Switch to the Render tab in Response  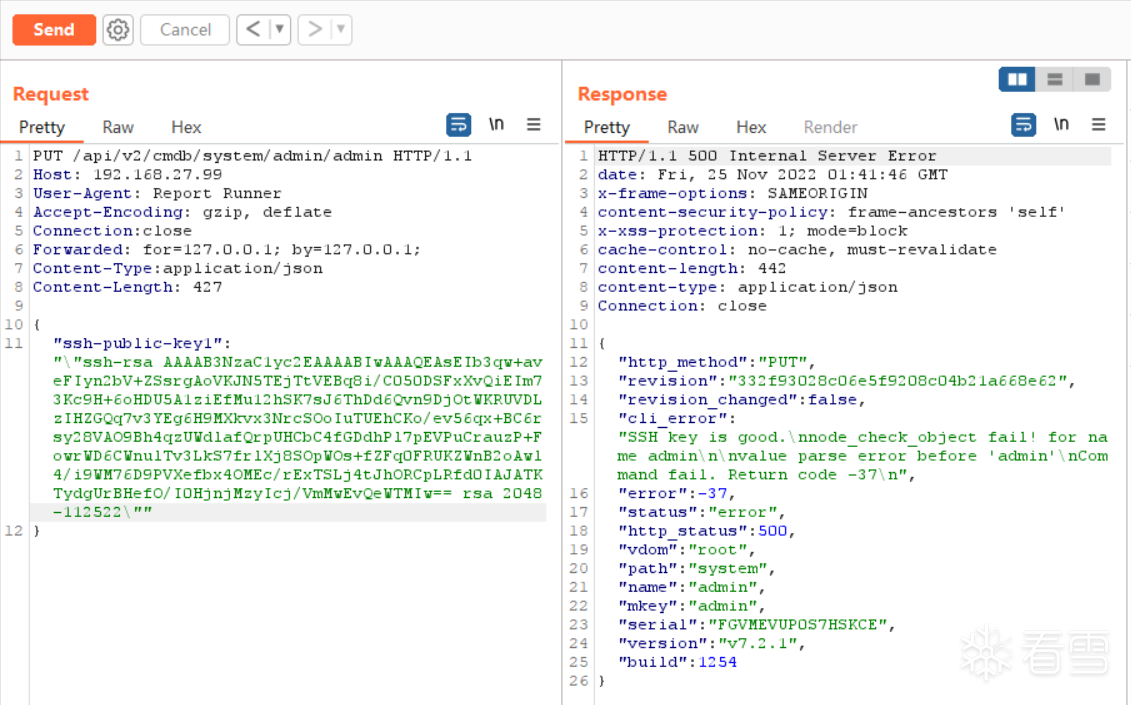click(x=830, y=127)
